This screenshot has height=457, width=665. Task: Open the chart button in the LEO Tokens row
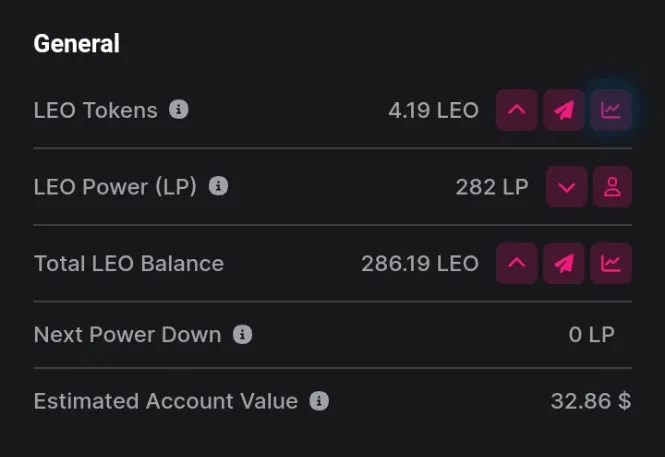pos(611,110)
